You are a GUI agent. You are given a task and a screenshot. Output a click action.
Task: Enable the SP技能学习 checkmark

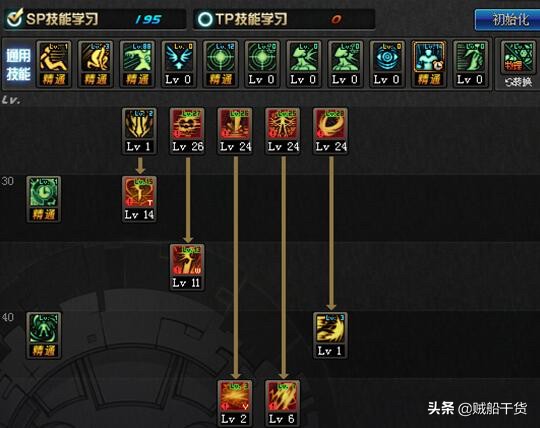15,18
